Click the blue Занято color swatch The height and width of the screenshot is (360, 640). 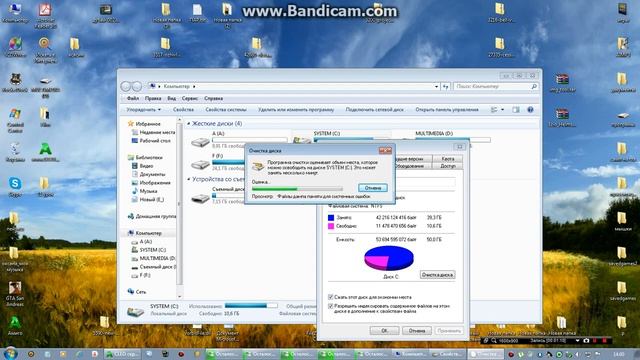click(331, 218)
